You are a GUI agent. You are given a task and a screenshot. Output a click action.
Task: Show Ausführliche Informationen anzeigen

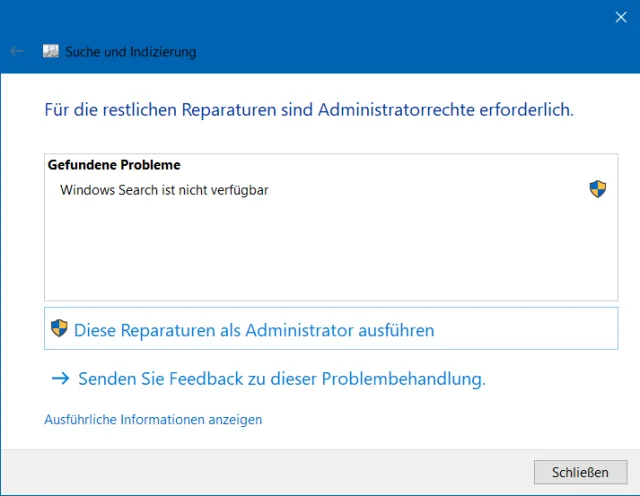click(153, 420)
